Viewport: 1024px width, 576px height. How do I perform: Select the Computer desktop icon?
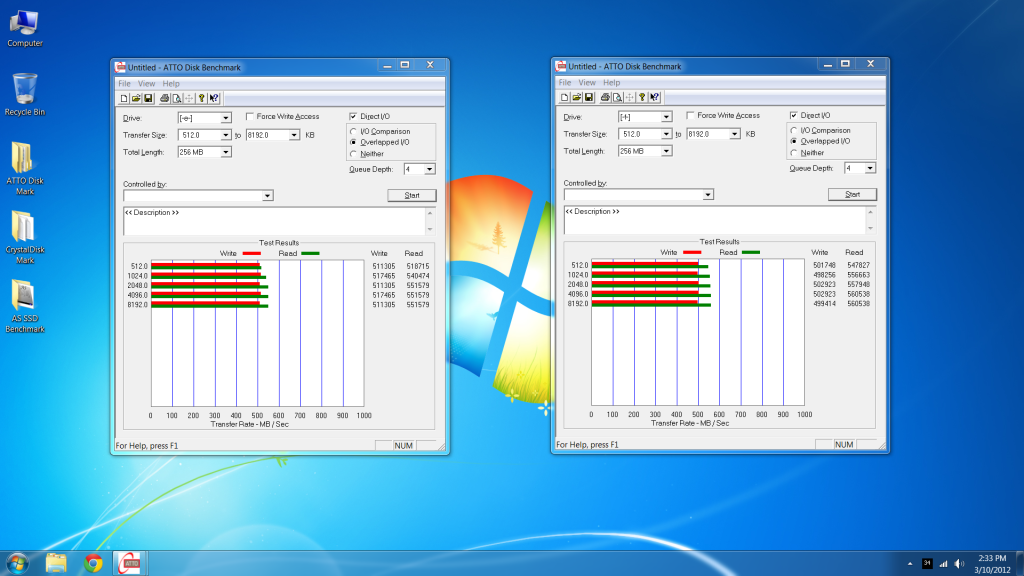(x=25, y=29)
